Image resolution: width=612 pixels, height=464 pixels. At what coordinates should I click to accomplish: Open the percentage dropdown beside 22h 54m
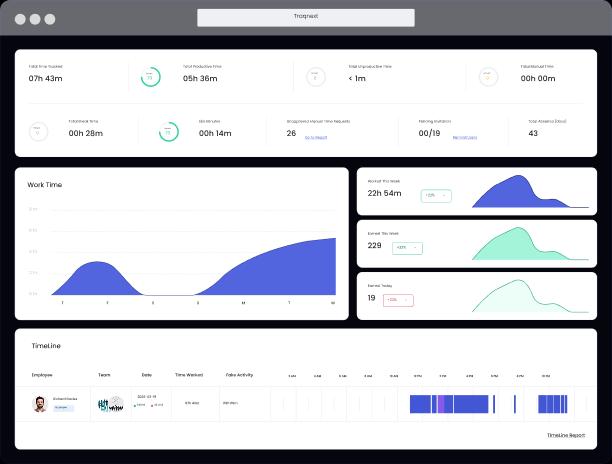point(436,196)
